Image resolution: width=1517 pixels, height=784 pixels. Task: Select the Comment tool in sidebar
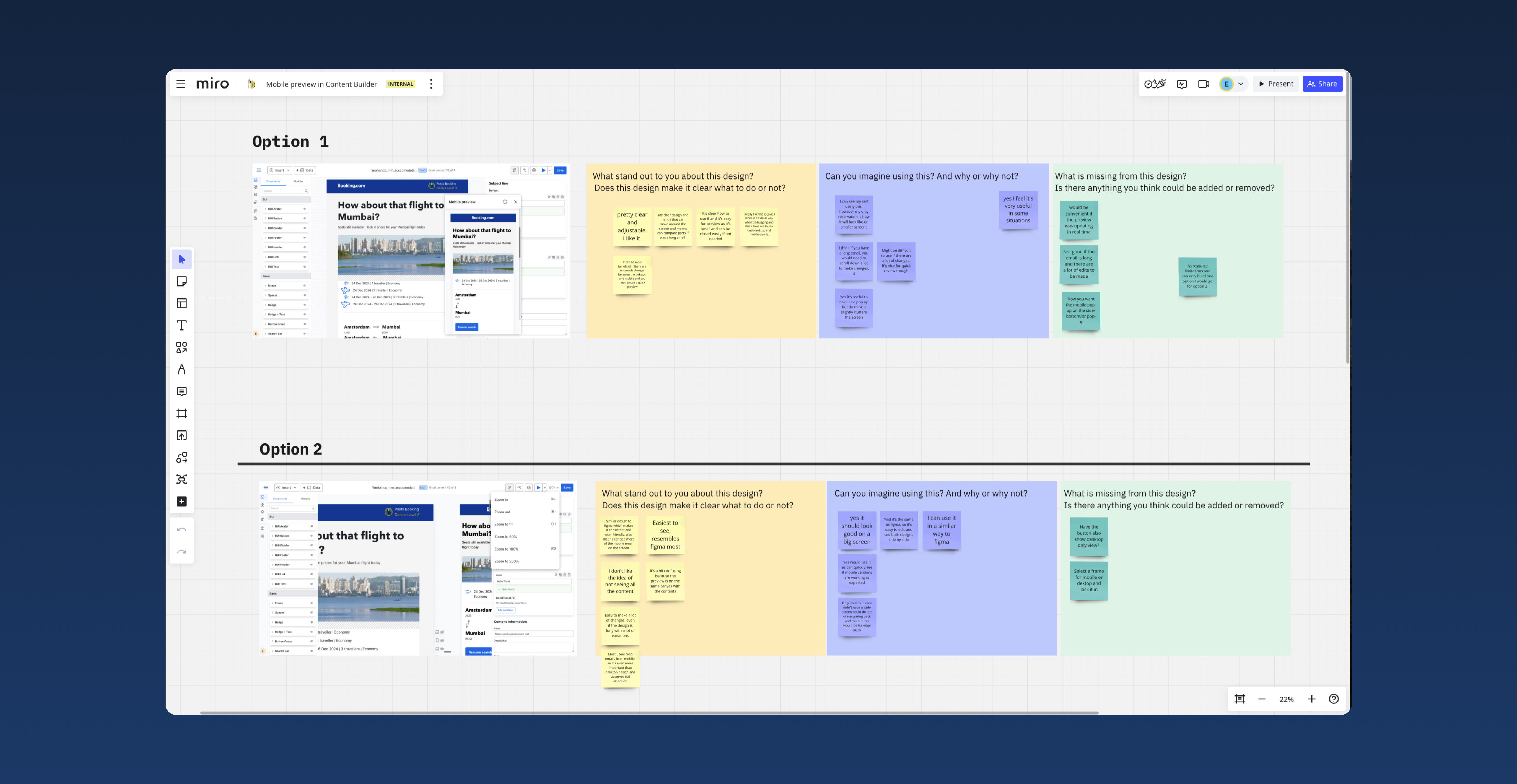(182, 392)
